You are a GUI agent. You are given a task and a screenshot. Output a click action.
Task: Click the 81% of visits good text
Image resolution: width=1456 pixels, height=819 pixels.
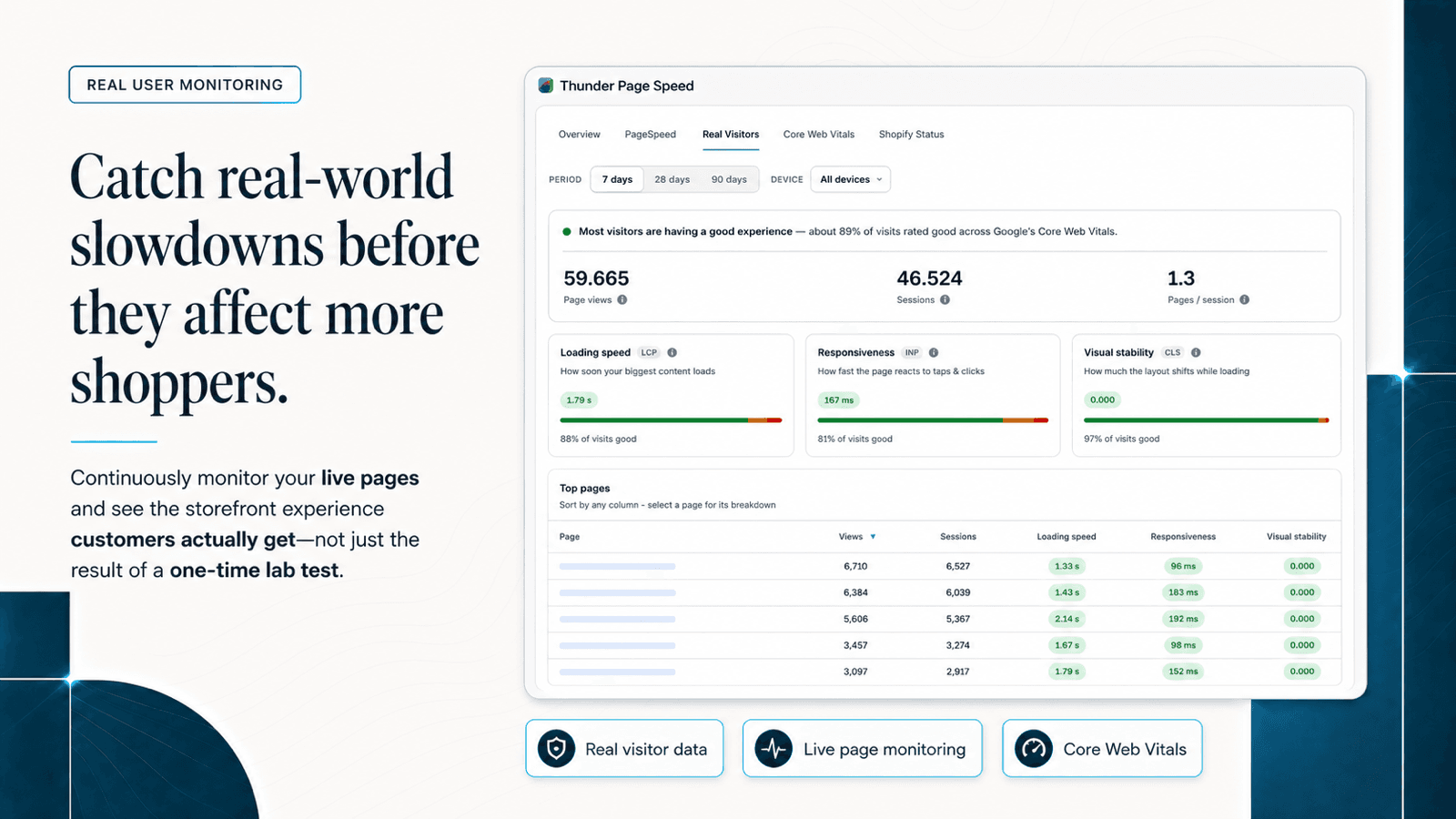click(x=855, y=439)
